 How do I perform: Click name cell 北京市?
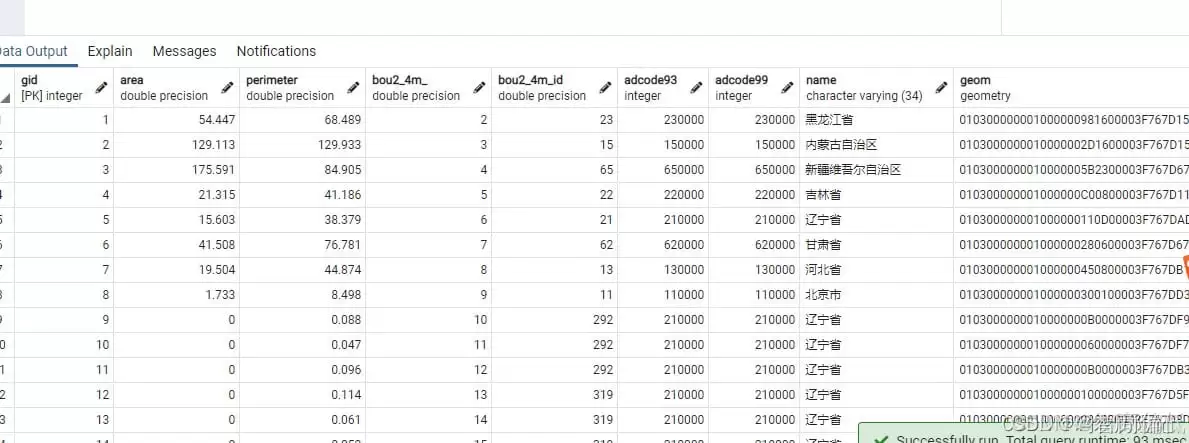[877, 295]
